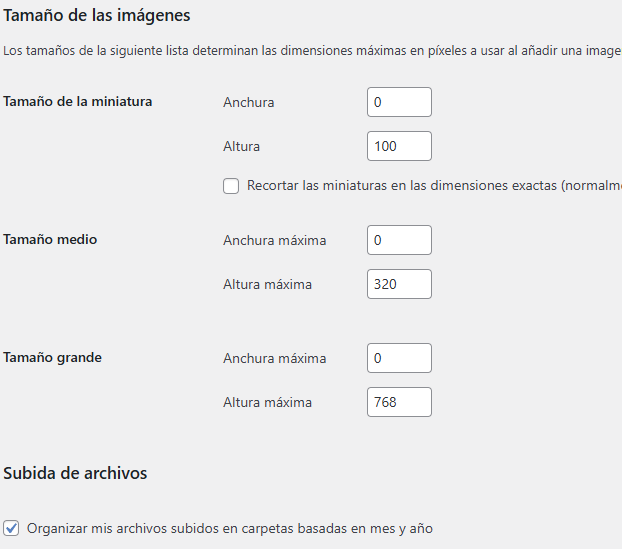Image resolution: width=622 pixels, height=549 pixels.
Task: Click 'Altura máxima' label under Tamaño grande
Action: (x=267, y=402)
